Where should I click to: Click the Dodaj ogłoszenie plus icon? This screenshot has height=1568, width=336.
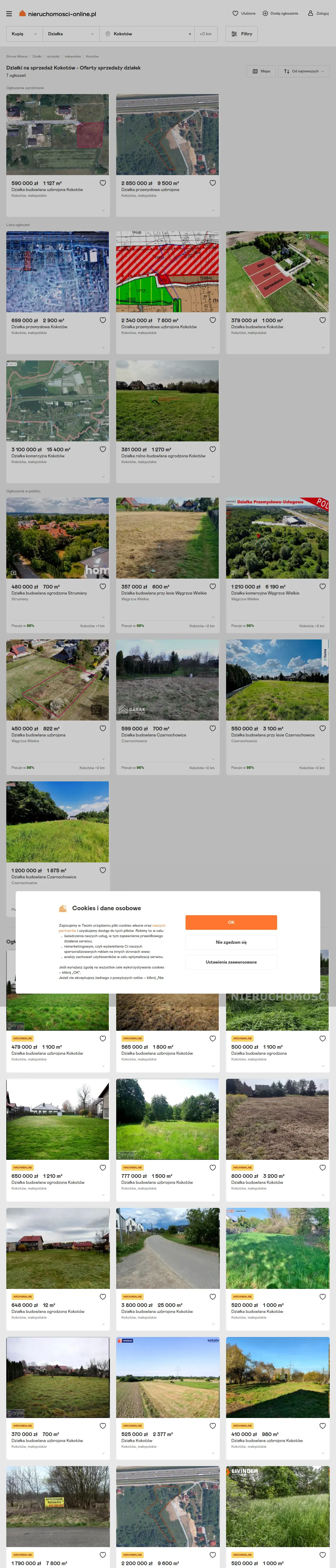pos(265,13)
